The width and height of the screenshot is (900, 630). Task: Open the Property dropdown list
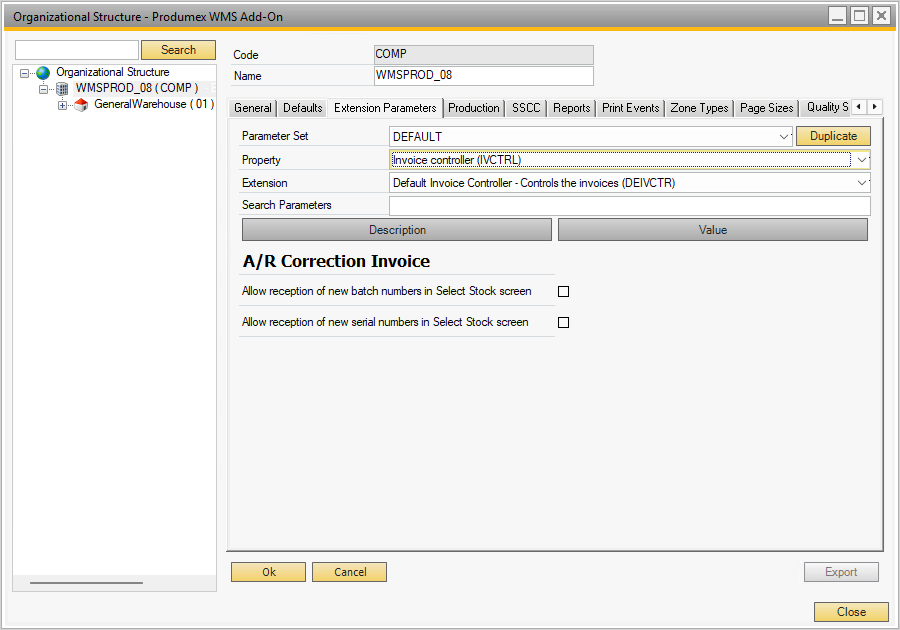click(862, 160)
